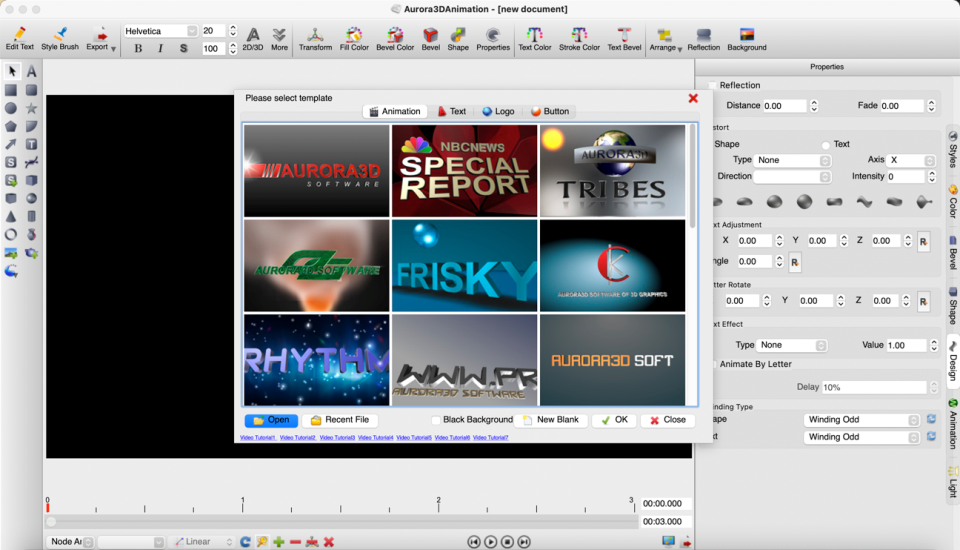960x550 pixels.
Task: Select the text A tool
Action: pos(32,72)
